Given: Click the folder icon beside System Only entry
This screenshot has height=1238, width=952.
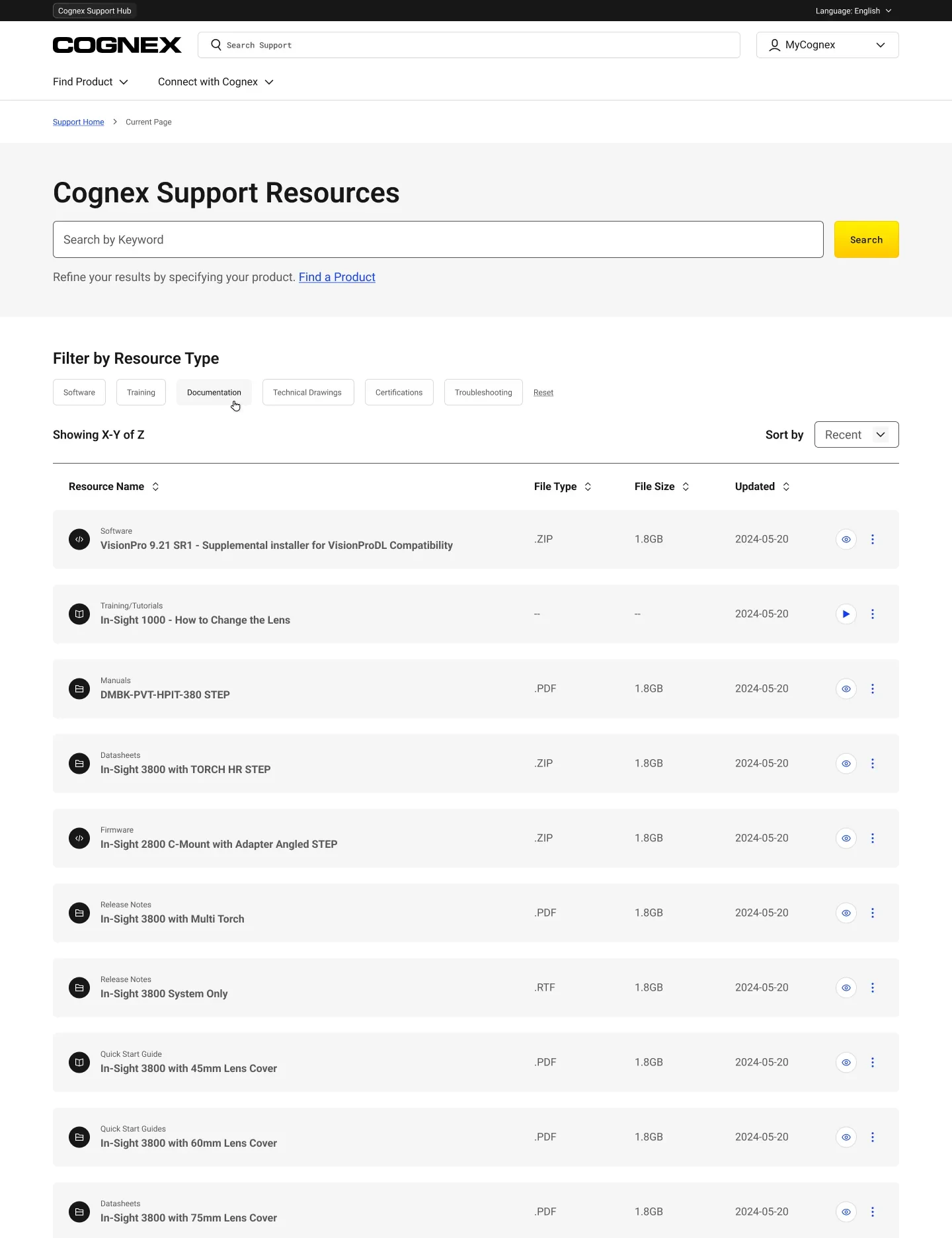Looking at the screenshot, I should (x=79, y=987).
